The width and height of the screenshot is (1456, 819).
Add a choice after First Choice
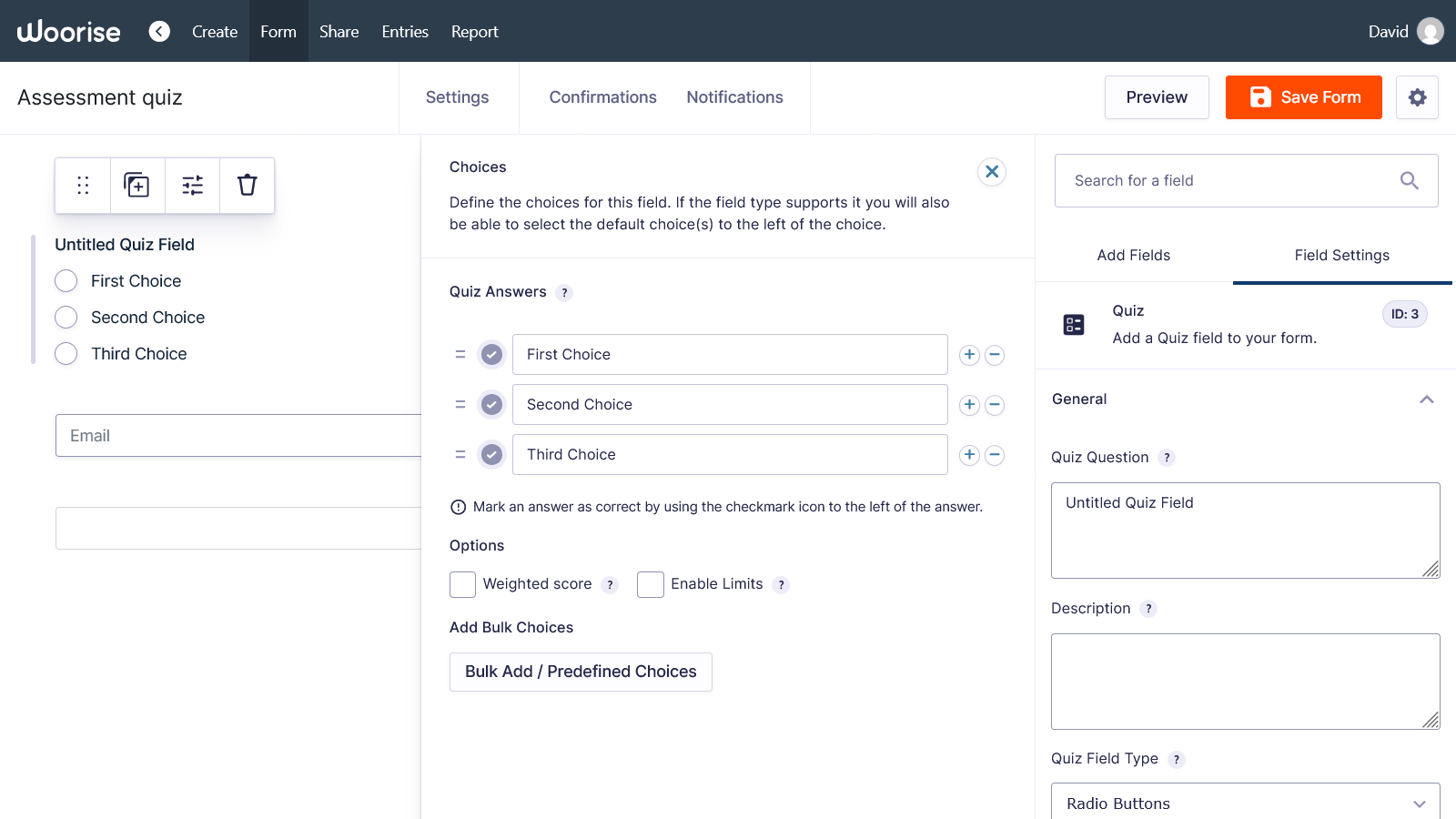pyautogui.click(x=969, y=355)
